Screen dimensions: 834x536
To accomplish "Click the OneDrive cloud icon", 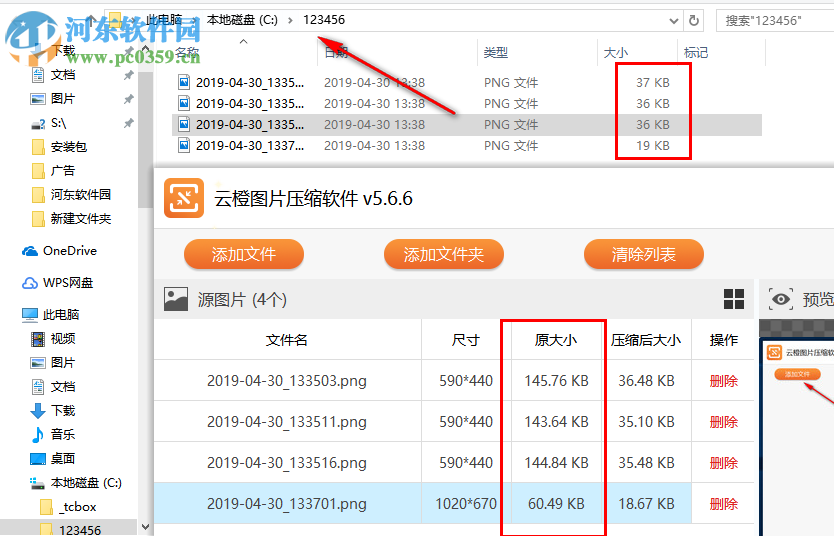I will coord(30,251).
